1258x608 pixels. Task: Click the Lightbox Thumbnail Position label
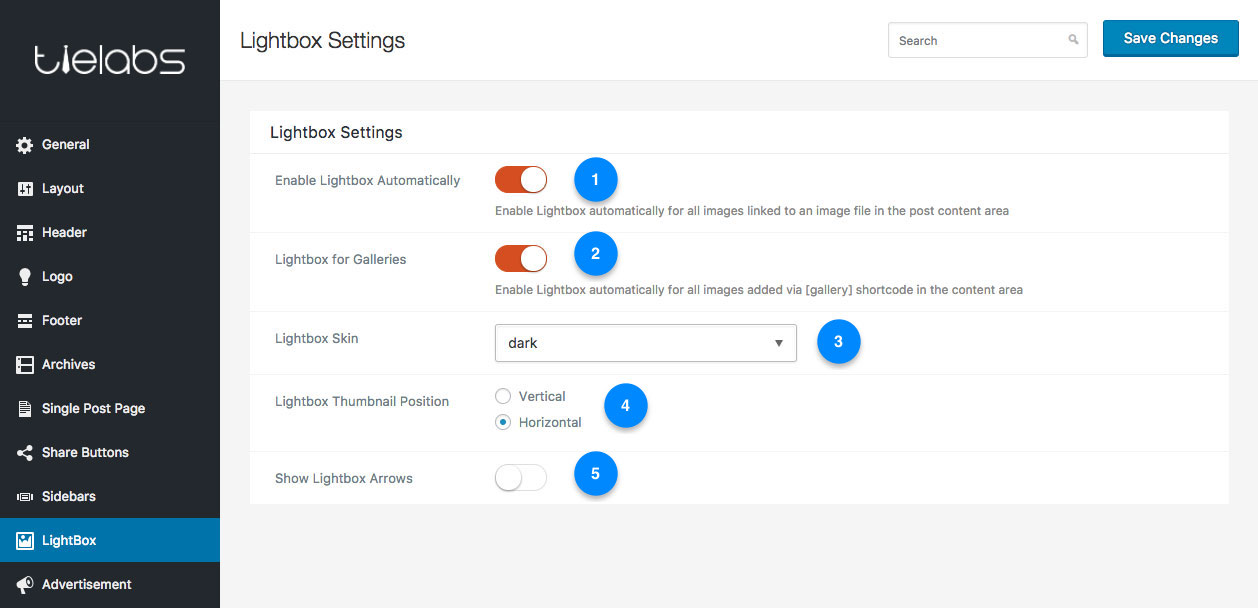(362, 402)
